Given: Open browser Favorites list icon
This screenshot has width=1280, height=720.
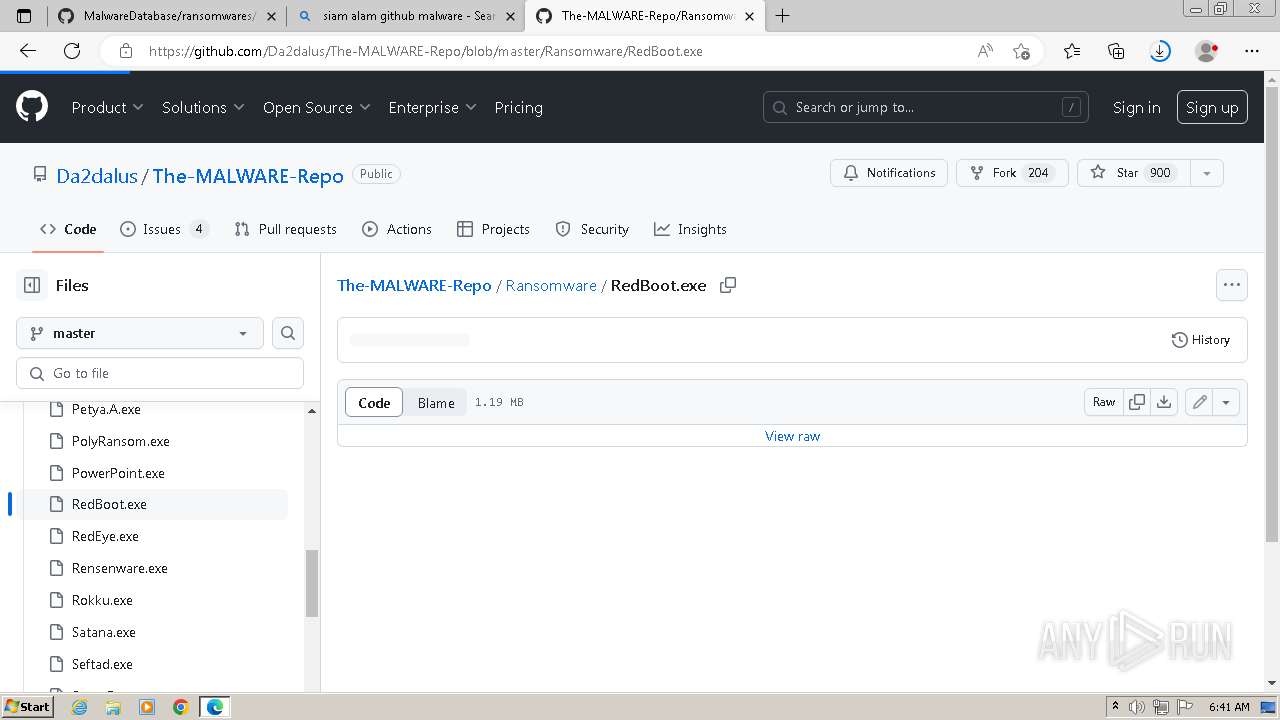Looking at the screenshot, I should click(x=1072, y=51).
